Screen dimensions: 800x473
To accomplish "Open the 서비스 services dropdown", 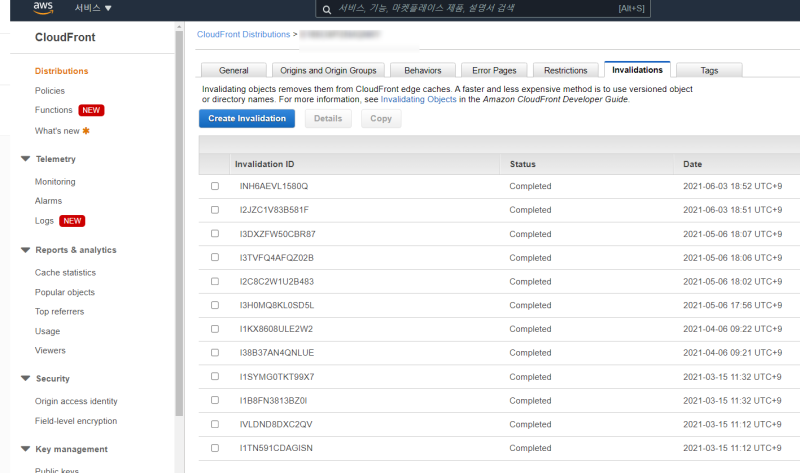I will (x=93, y=8).
